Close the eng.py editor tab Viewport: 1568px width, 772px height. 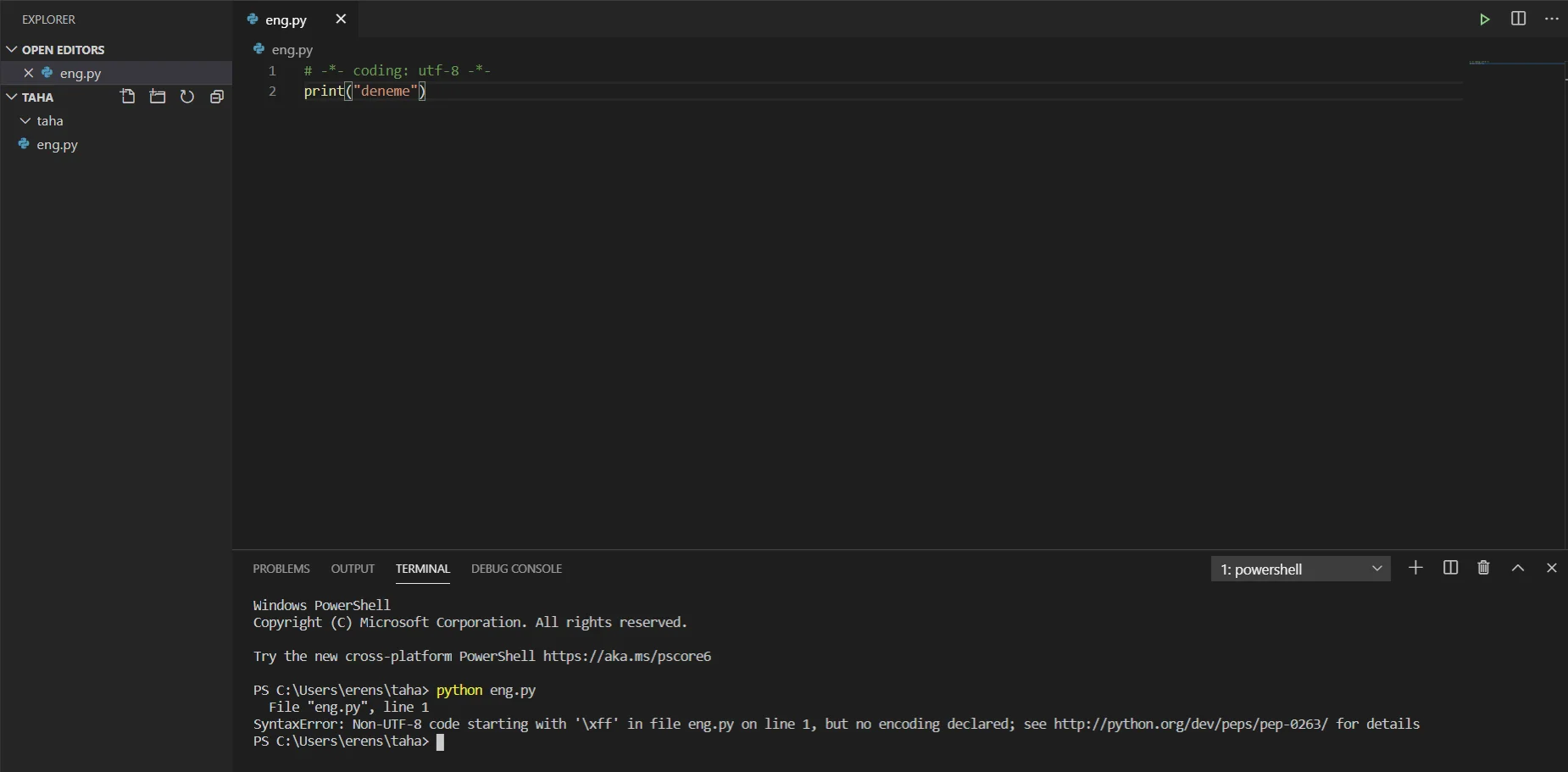tap(341, 19)
